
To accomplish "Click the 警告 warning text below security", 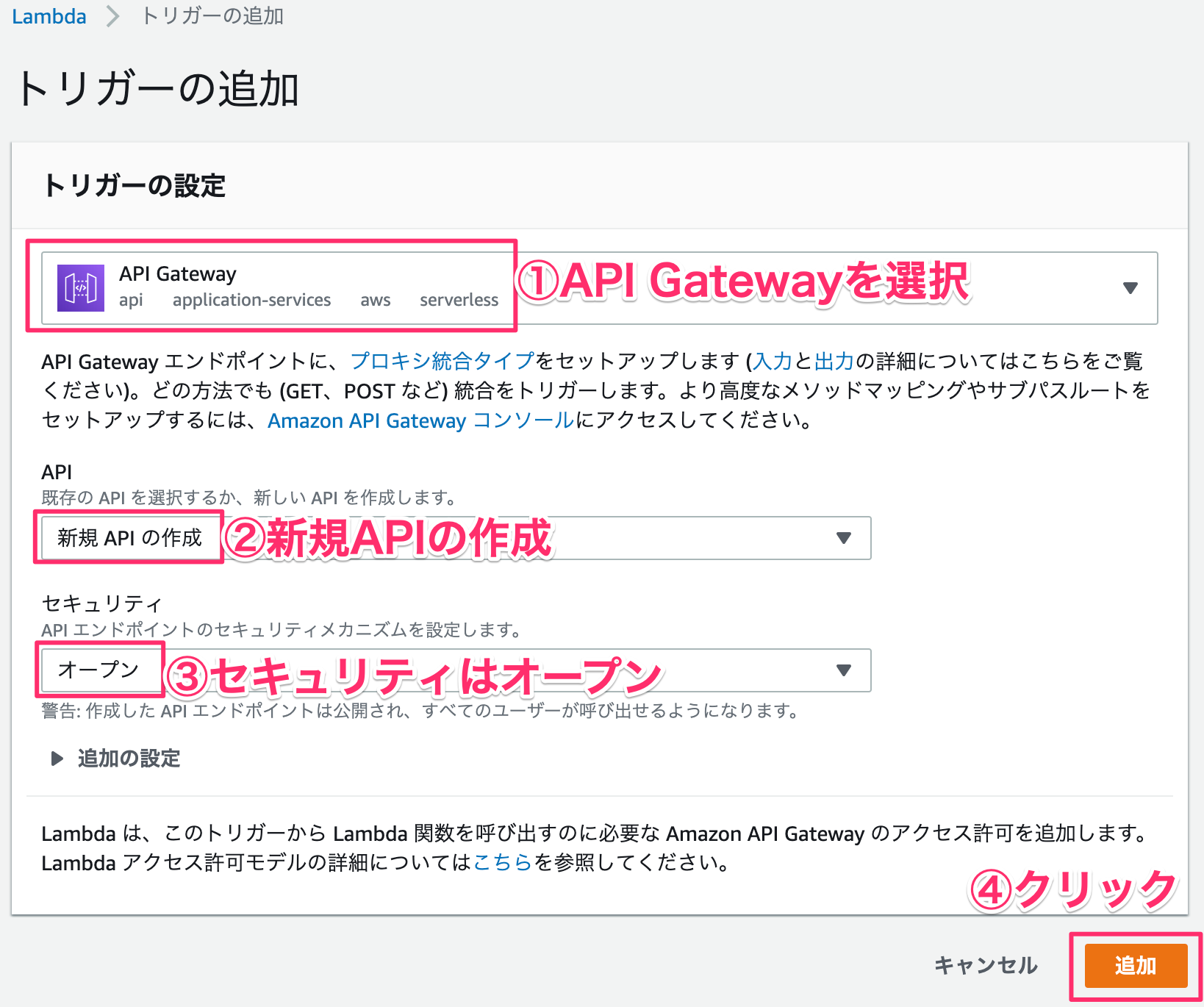I will [420, 711].
